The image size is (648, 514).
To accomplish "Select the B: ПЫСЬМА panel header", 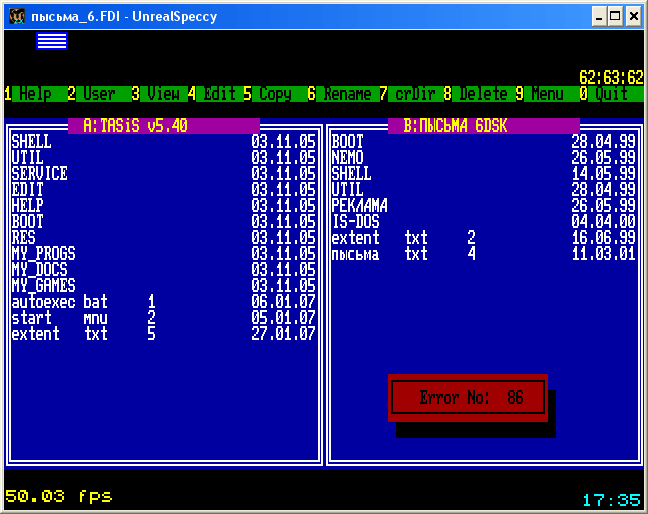I will click(483, 126).
